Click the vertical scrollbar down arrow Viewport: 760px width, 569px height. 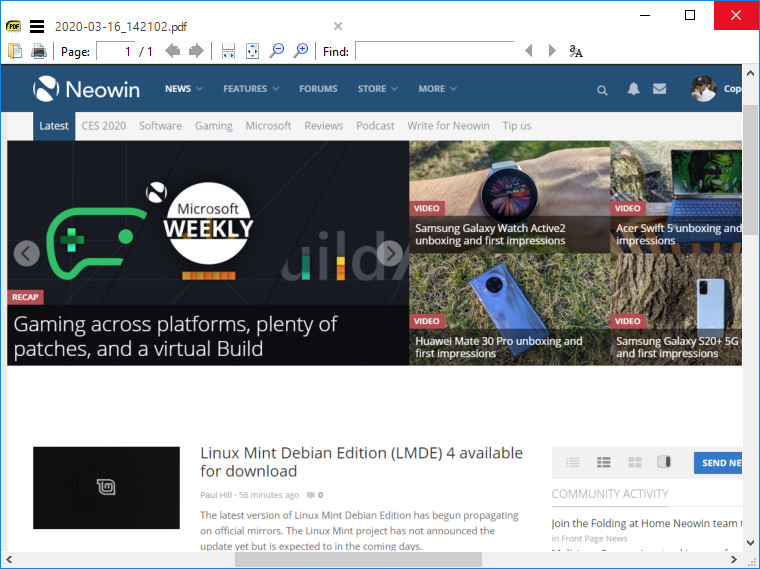tap(750, 543)
